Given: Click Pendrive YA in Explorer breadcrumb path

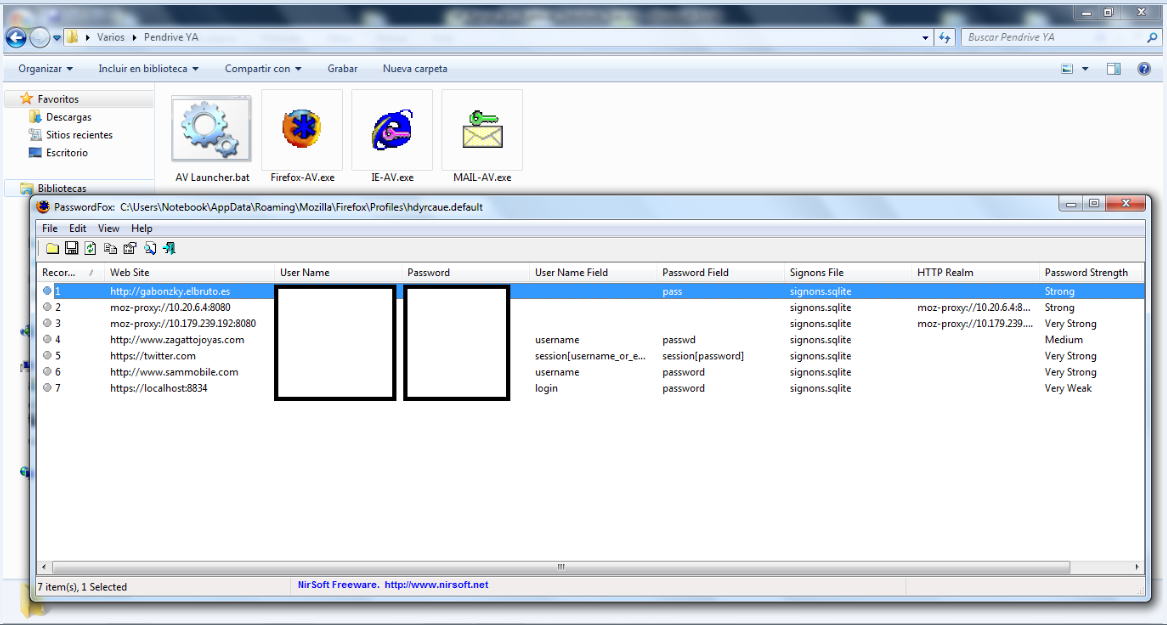Looking at the screenshot, I should 171,37.
